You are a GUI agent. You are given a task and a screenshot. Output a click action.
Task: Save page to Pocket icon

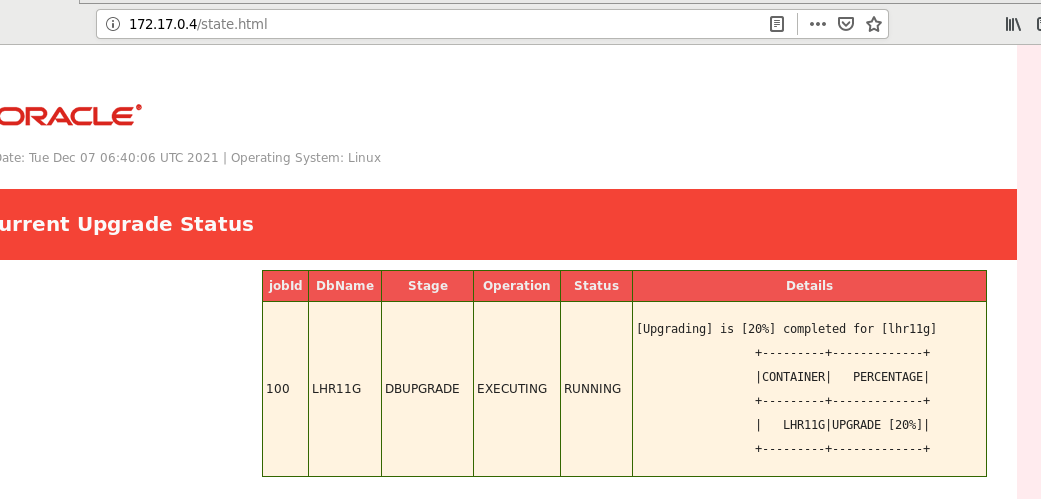[x=845, y=25]
